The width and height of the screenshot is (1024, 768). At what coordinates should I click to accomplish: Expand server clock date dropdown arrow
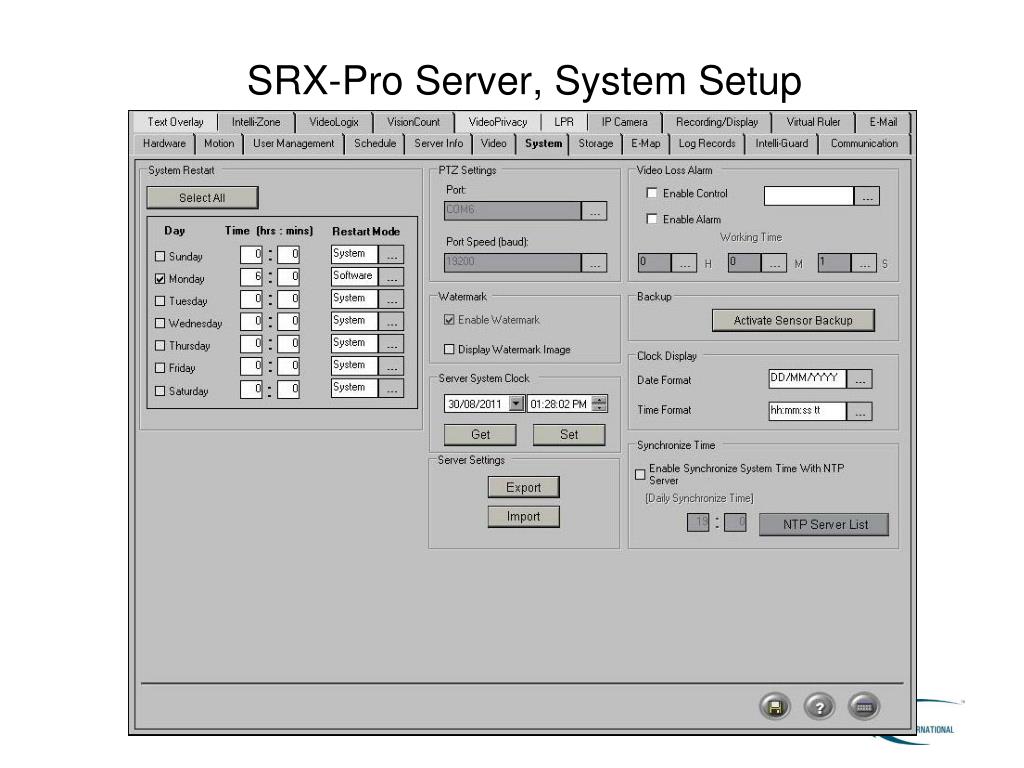tap(516, 404)
